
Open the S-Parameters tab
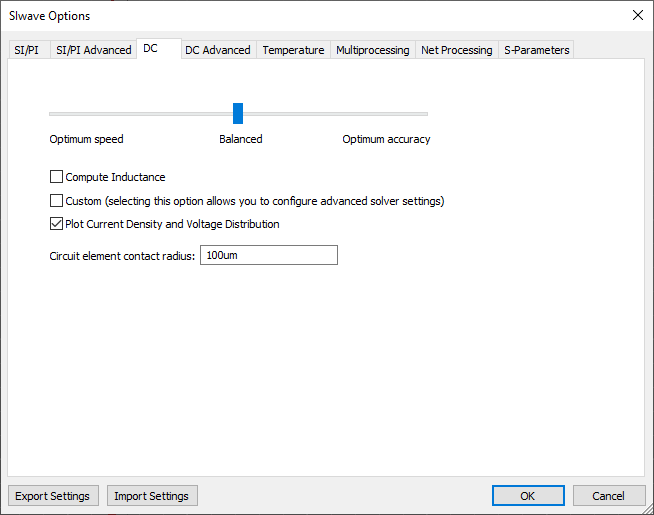pos(536,50)
